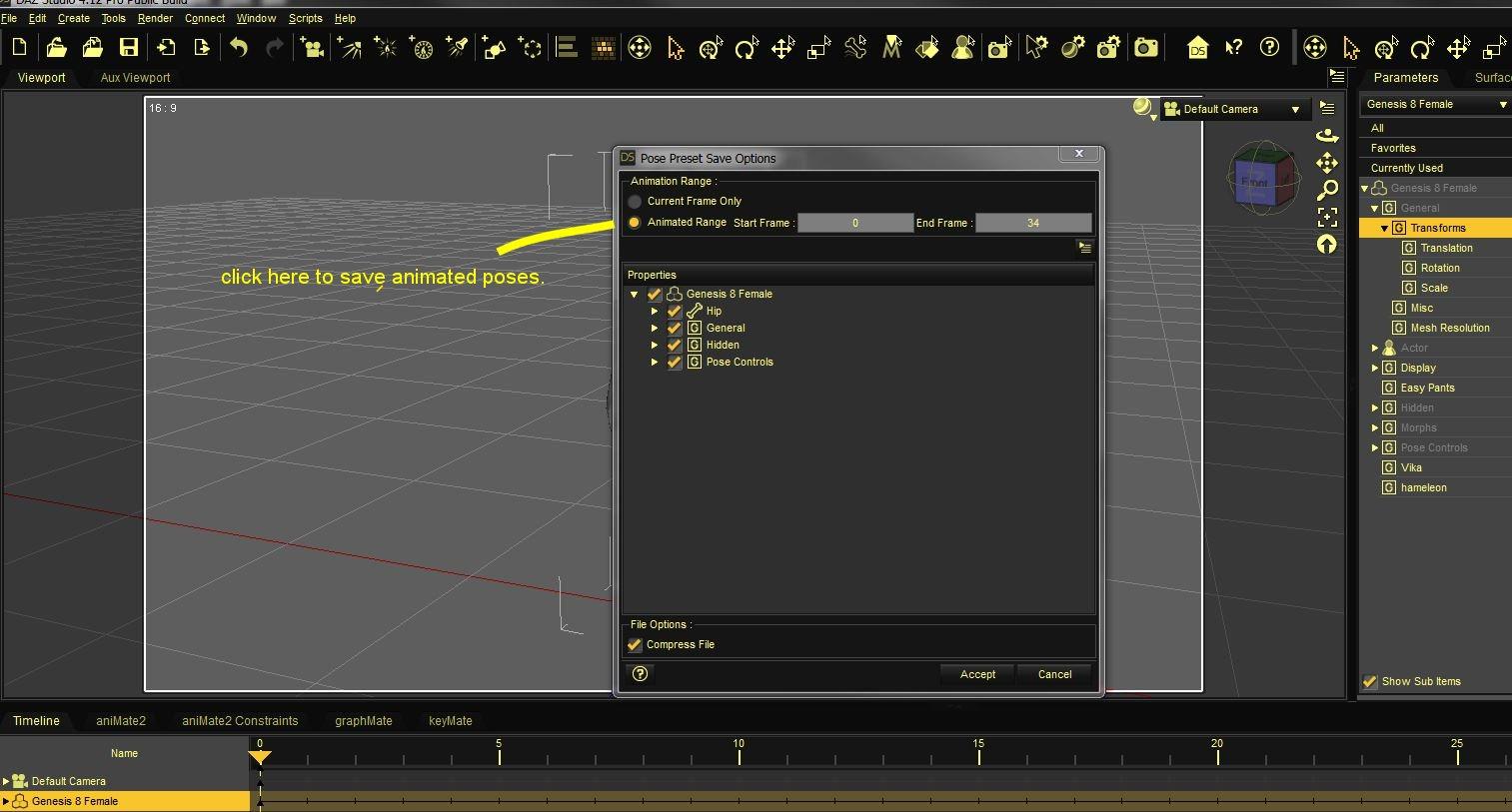Collapse the Transforms group in Parameters
1512x812 pixels.
tap(1385, 229)
